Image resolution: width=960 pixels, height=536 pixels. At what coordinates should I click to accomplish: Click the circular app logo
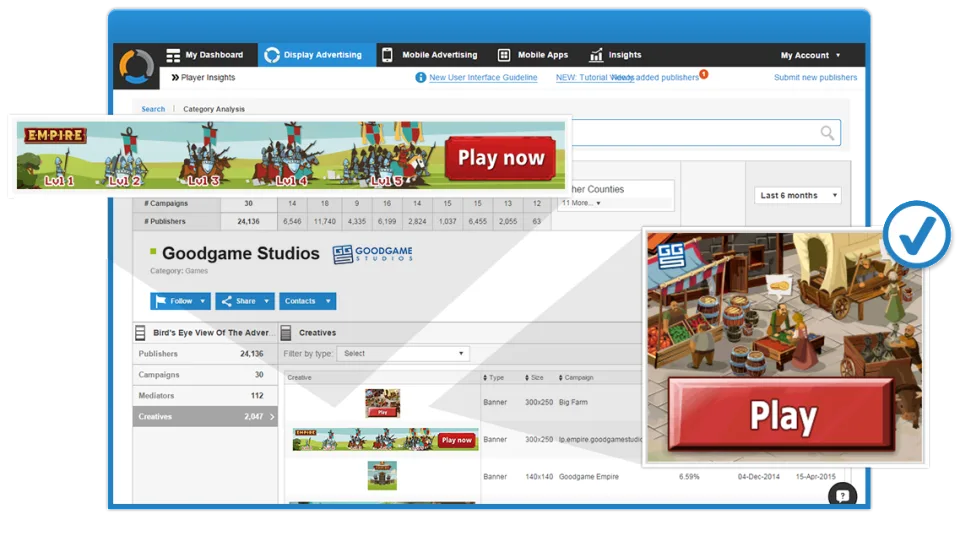point(137,66)
